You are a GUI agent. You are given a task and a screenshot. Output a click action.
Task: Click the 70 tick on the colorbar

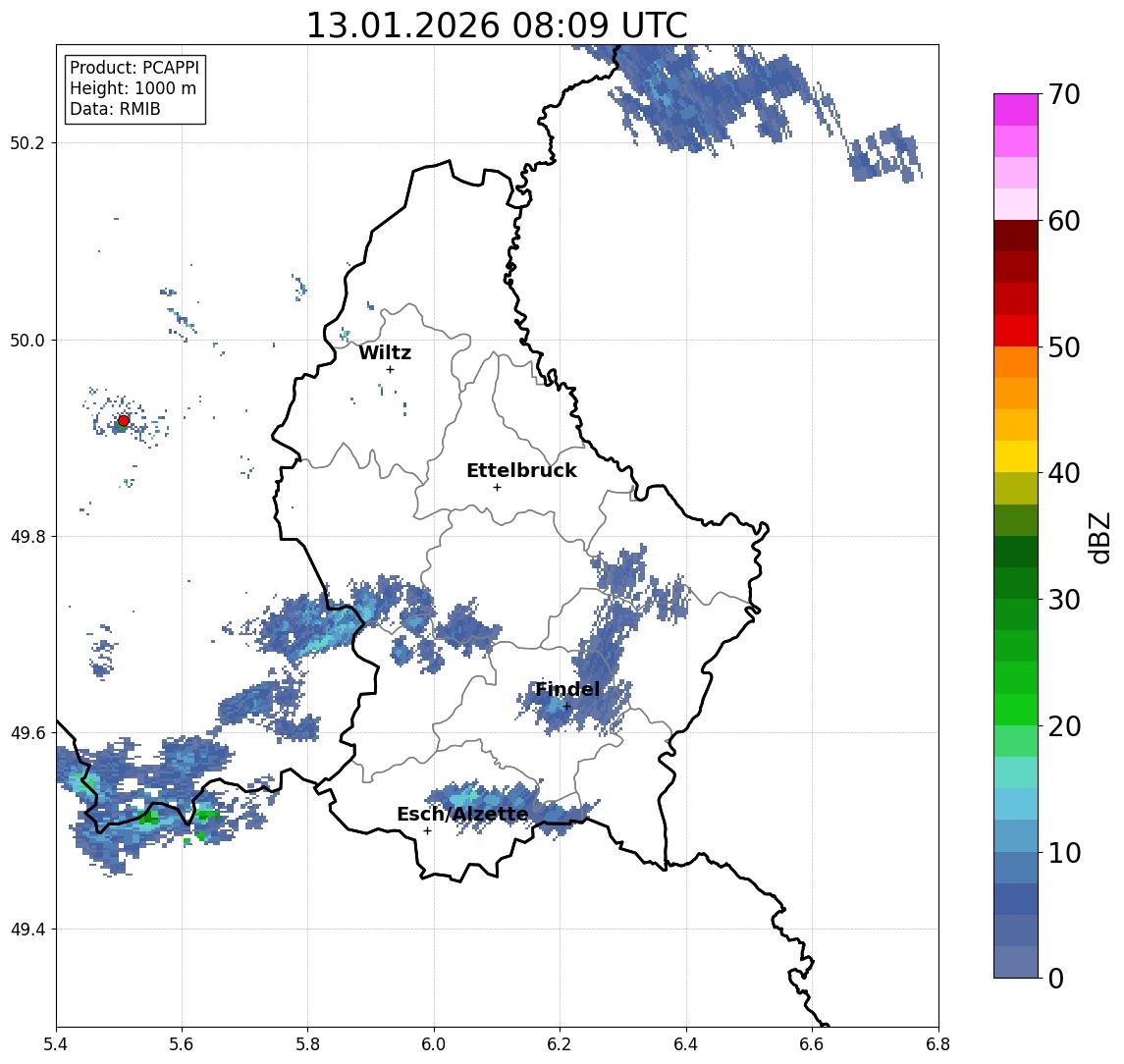tap(1063, 94)
